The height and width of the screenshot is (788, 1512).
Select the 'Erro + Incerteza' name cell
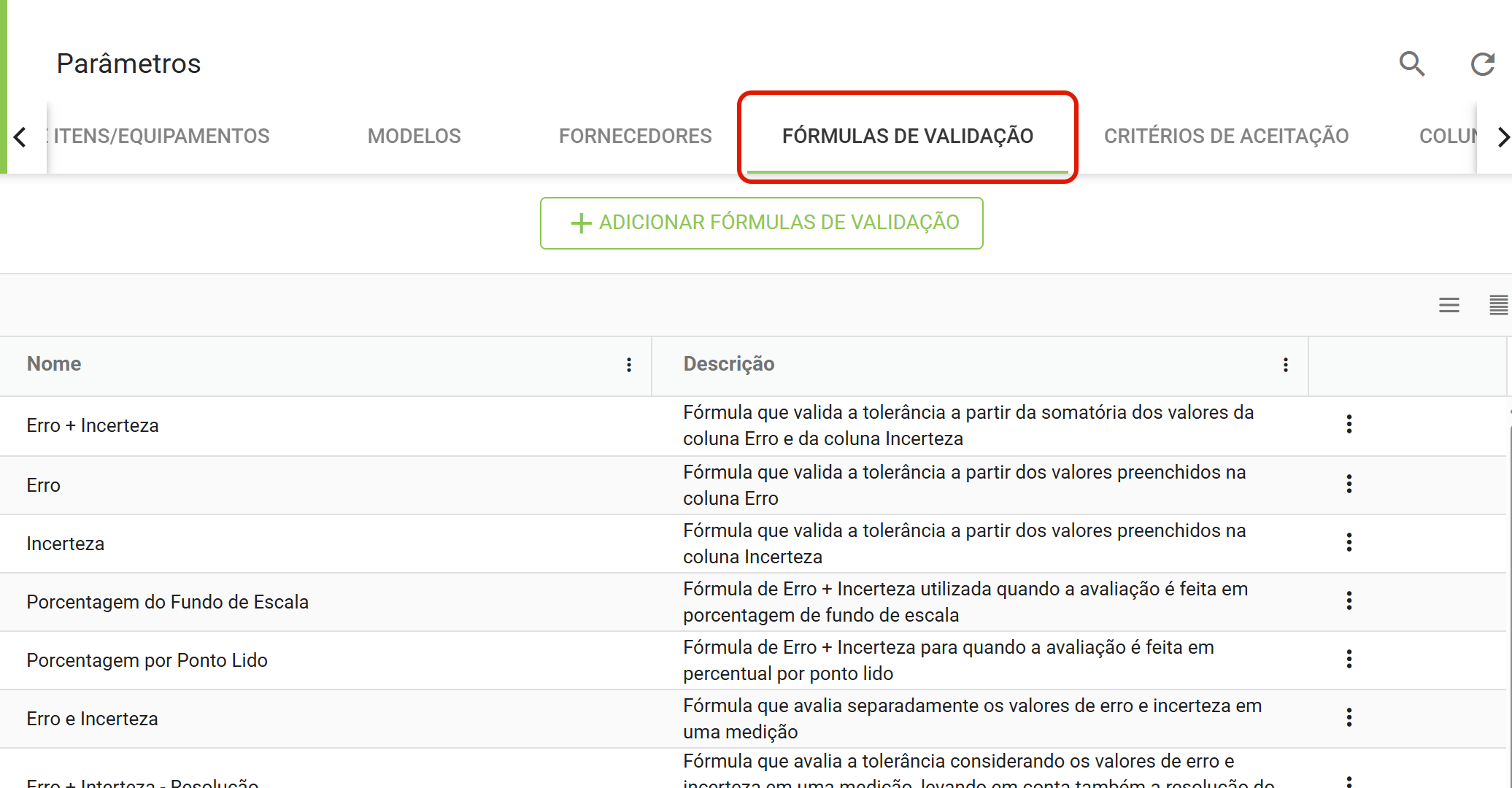(x=93, y=425)
